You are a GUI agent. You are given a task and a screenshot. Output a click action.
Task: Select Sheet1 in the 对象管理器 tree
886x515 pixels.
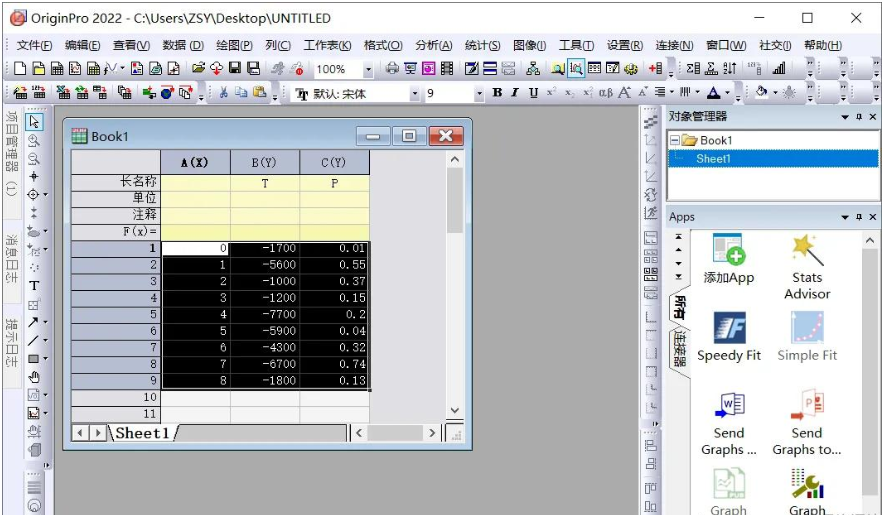pos(713,159)
